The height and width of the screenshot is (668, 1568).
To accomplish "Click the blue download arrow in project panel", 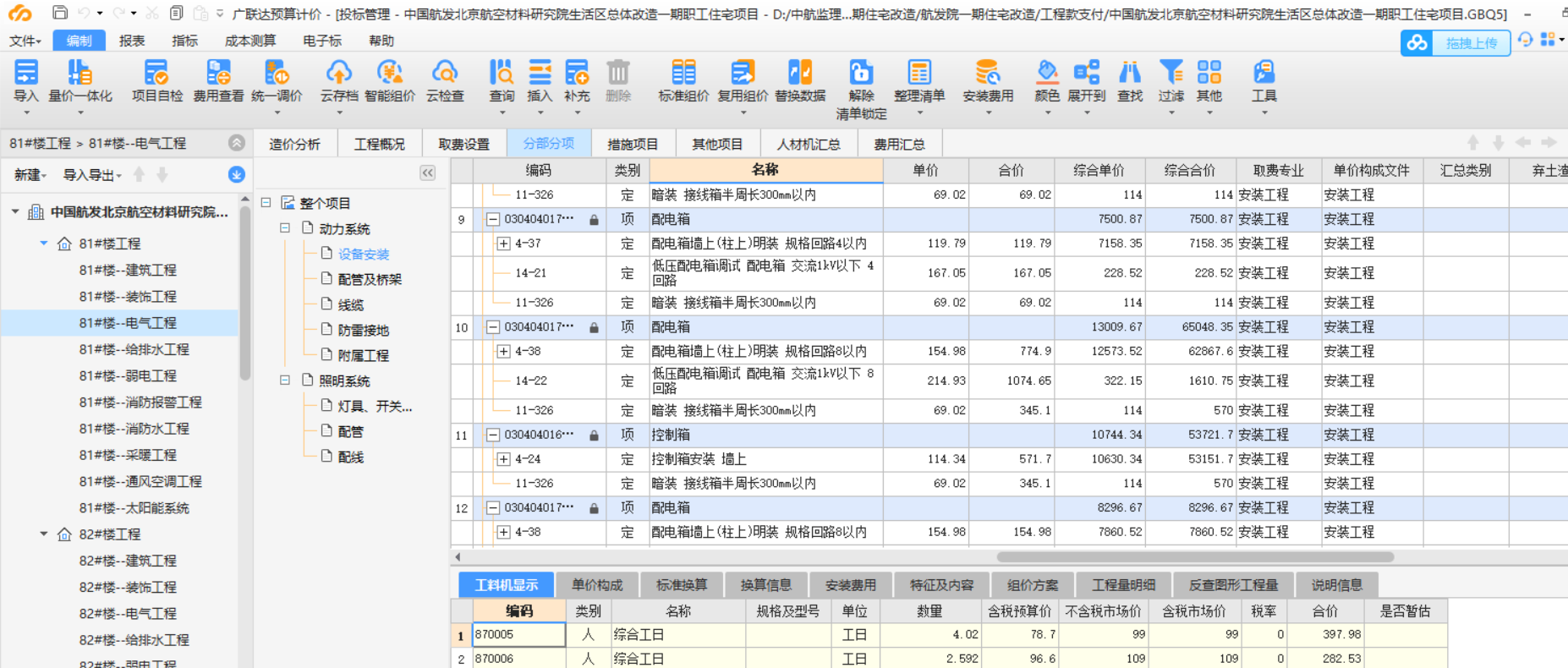I will click(237, 174).
